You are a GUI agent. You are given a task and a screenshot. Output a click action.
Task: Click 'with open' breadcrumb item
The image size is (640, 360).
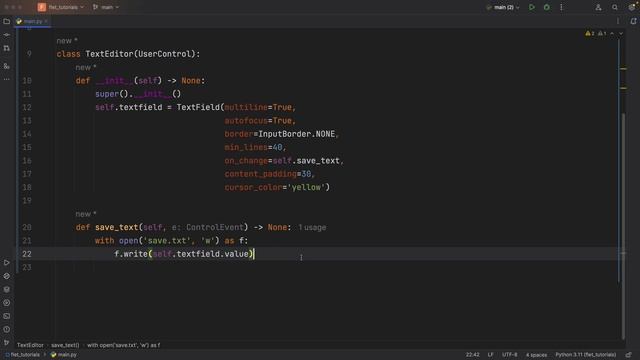coord(123,345)
